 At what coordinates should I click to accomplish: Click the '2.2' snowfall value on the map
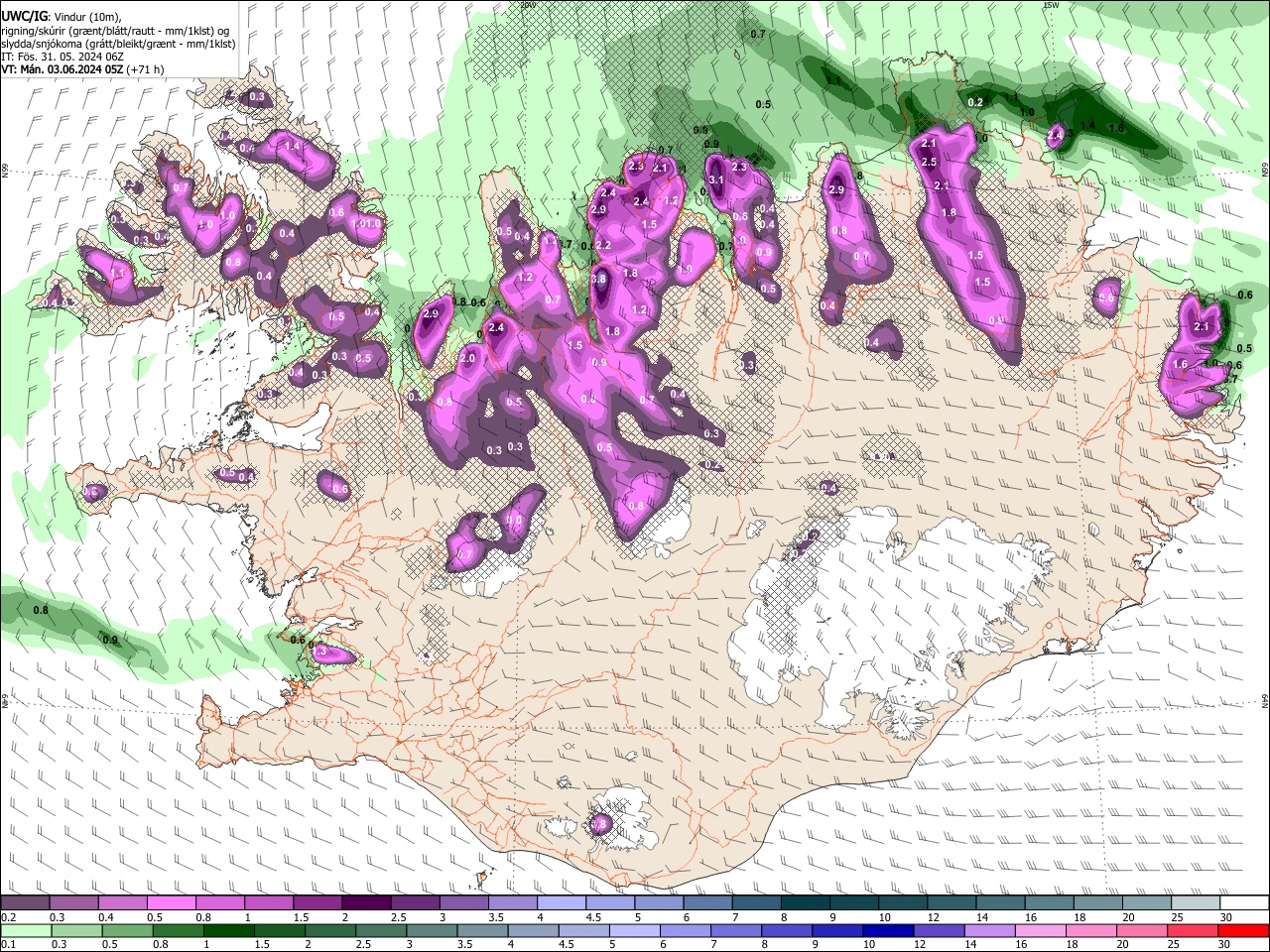click(x=603, y=245)
